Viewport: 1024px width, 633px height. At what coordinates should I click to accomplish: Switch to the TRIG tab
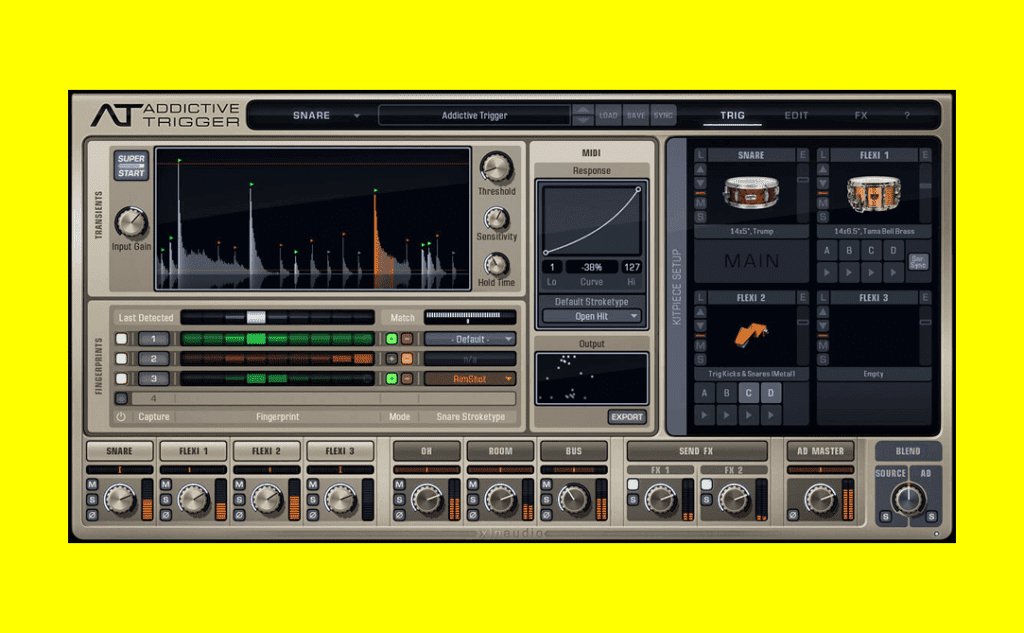point(732,116)
